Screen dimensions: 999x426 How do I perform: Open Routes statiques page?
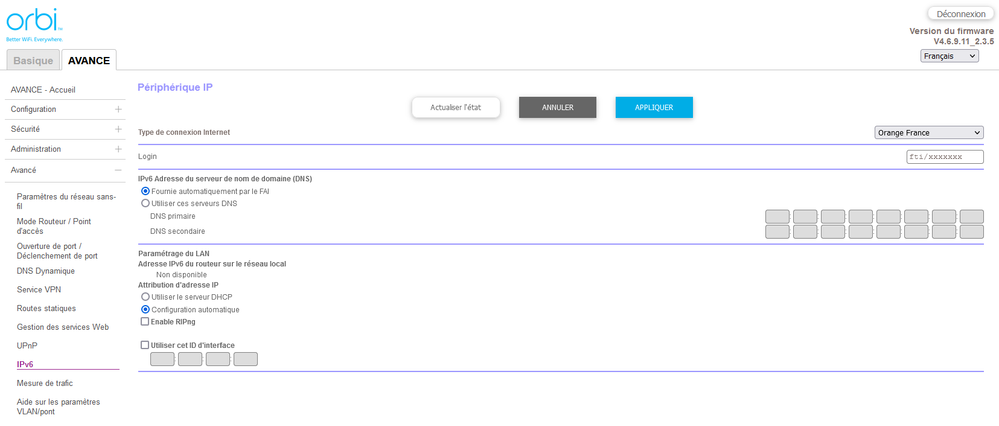(47, 308)
